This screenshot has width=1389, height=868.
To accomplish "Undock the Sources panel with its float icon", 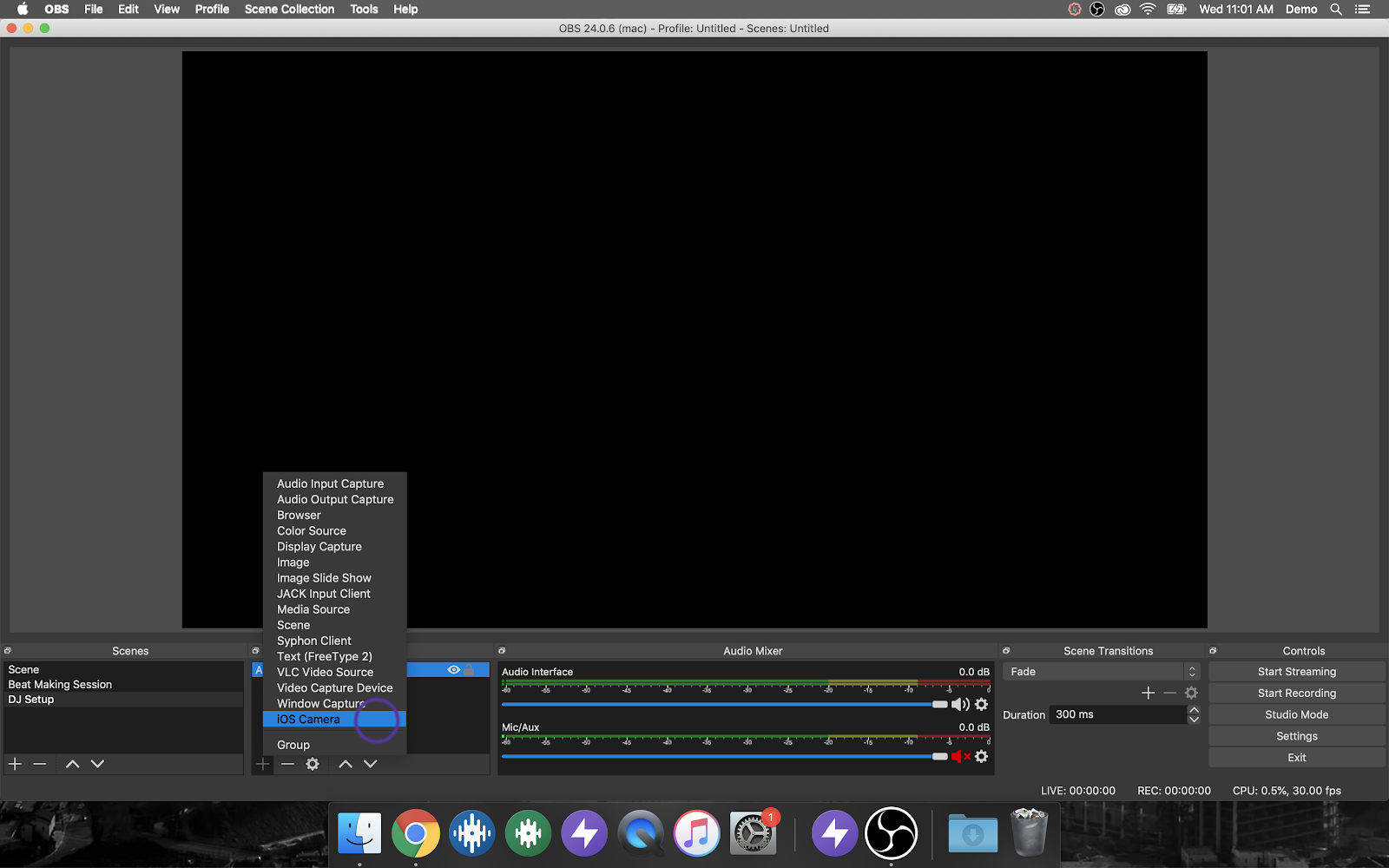I will pos(255,650).
